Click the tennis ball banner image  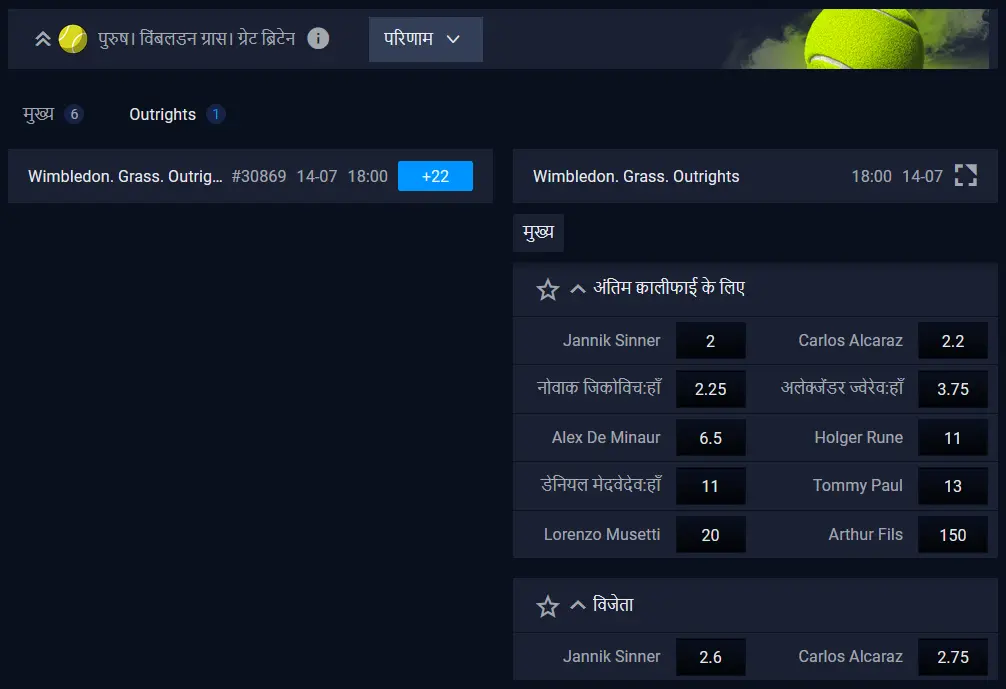click(860, 39)
